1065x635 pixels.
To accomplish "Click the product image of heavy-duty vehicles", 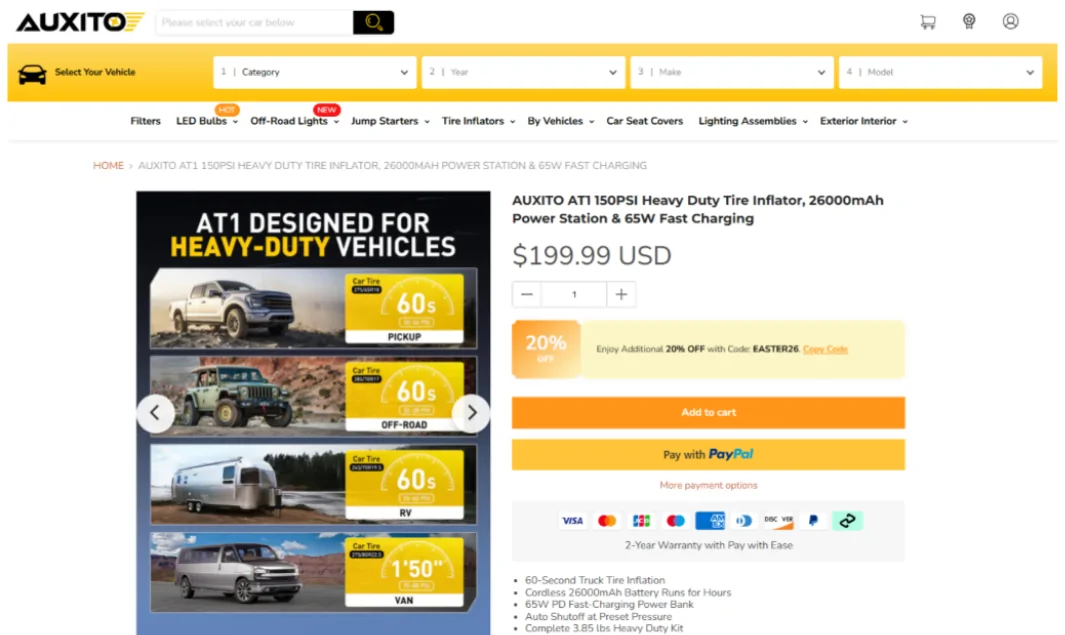I will pyautogui.click(x=313, y=413).
